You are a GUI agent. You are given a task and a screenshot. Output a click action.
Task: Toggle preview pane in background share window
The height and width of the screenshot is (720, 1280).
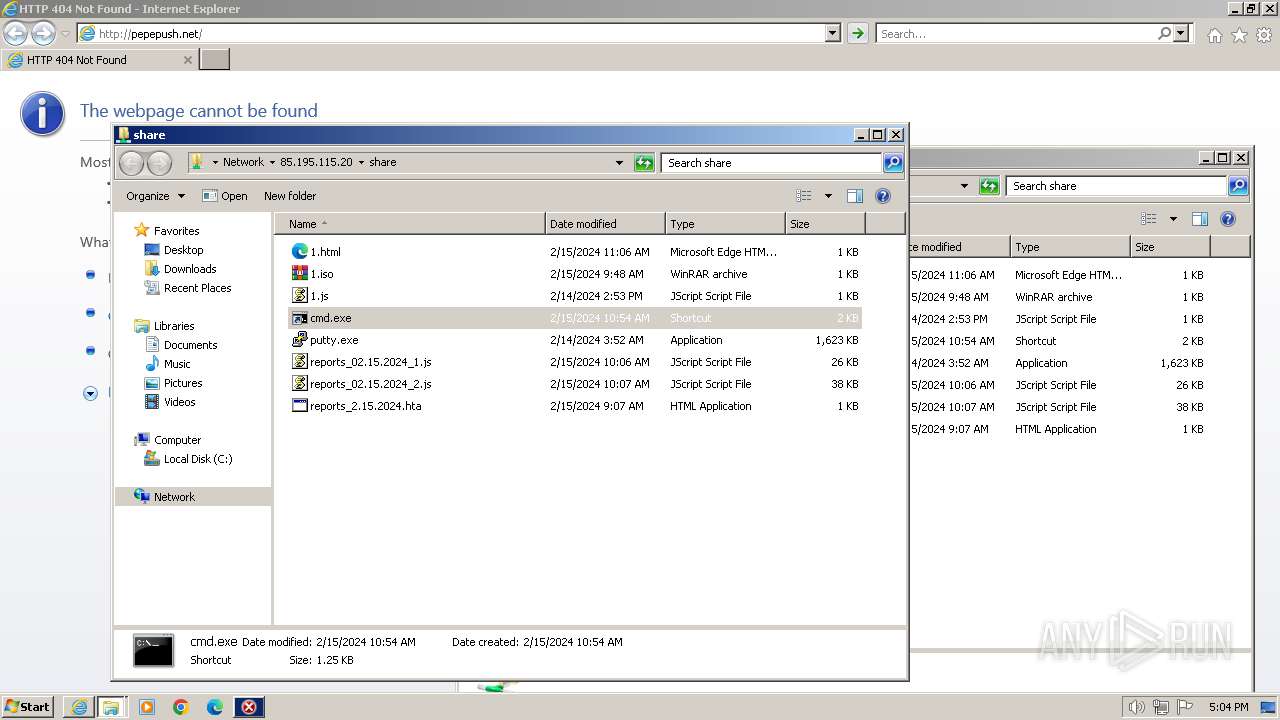1200,219
